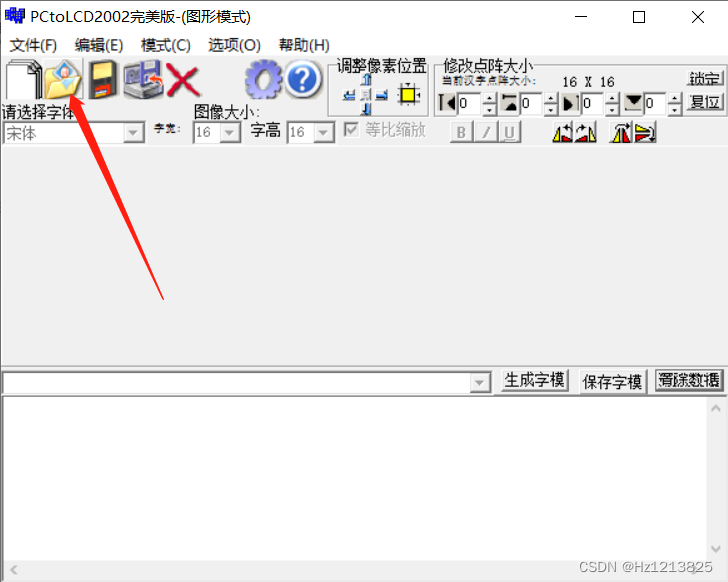
Task: Click horizontal scrollbar left arrow
Action: coord(13,569)
